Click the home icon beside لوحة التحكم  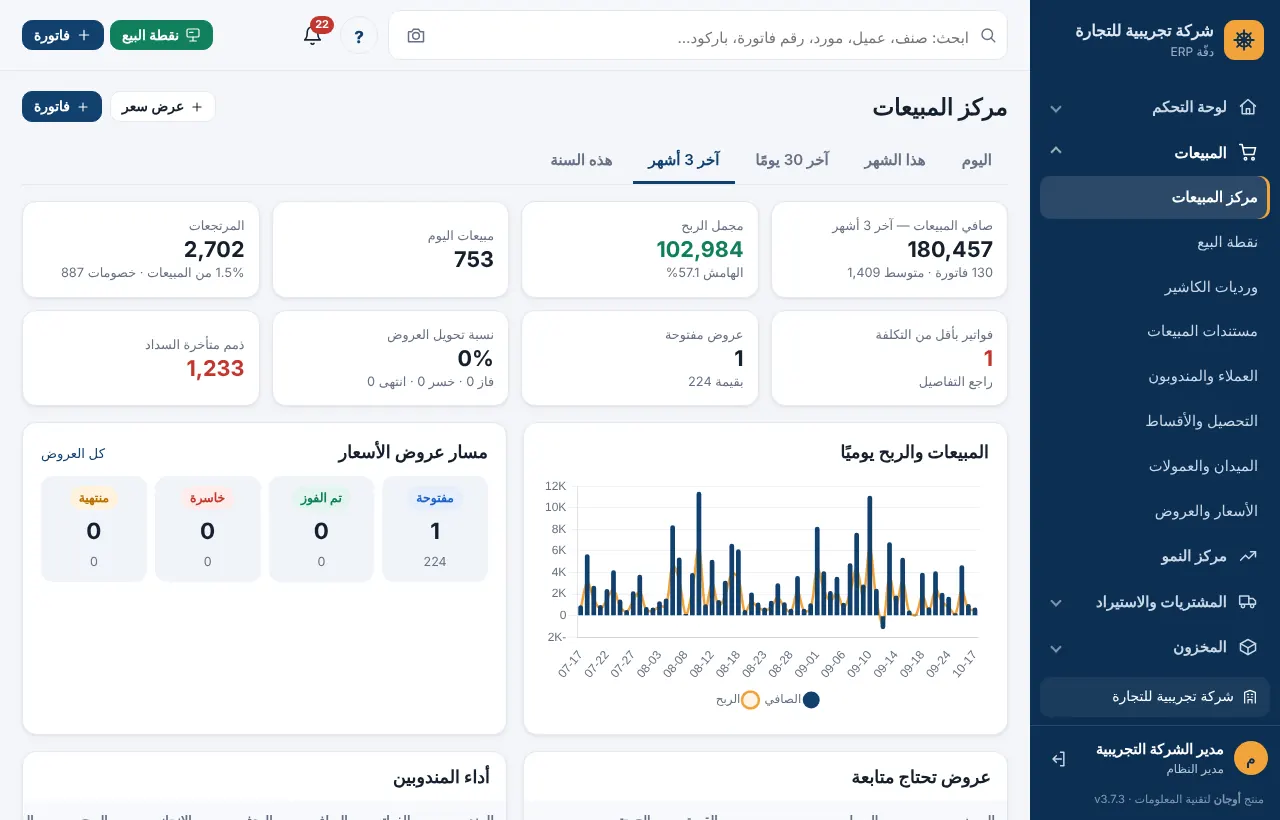point(1247,107)
